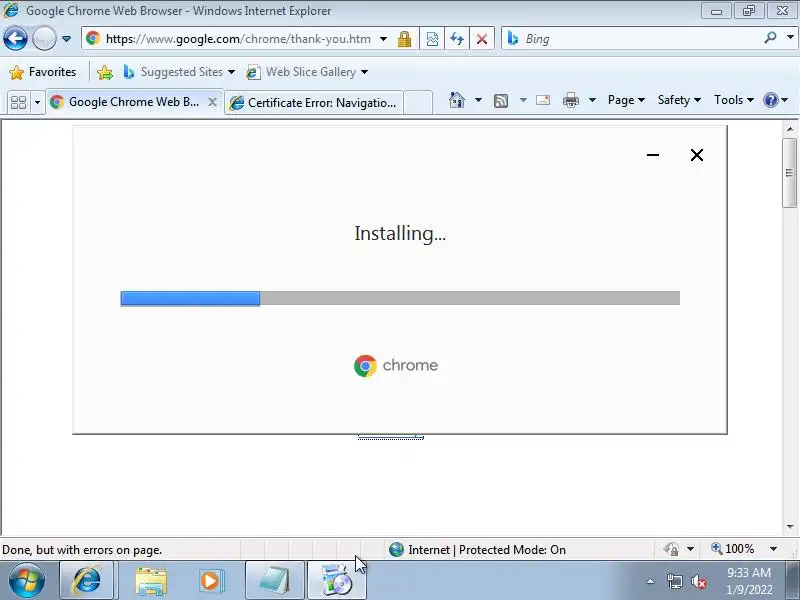Screen dimensions: 800x600
Task: Open a new blank tab
Action: (418, 103)
